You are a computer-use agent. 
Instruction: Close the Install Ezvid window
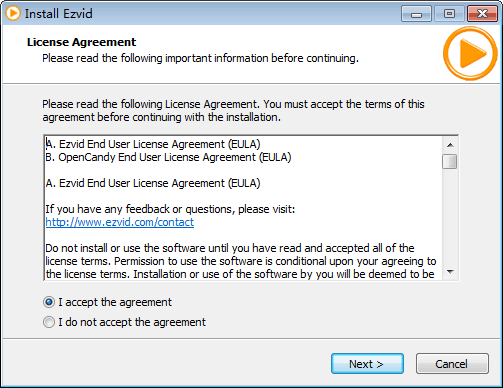(482, 14)
